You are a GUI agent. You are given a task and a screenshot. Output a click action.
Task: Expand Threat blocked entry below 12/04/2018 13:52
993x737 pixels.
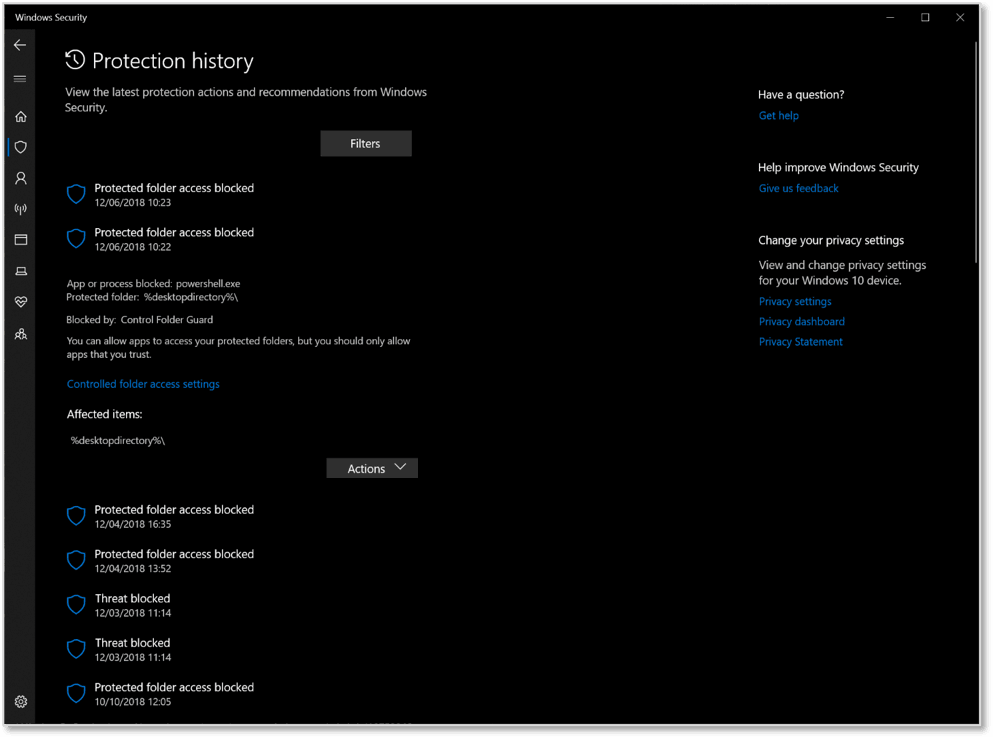(x=132, y=605)
